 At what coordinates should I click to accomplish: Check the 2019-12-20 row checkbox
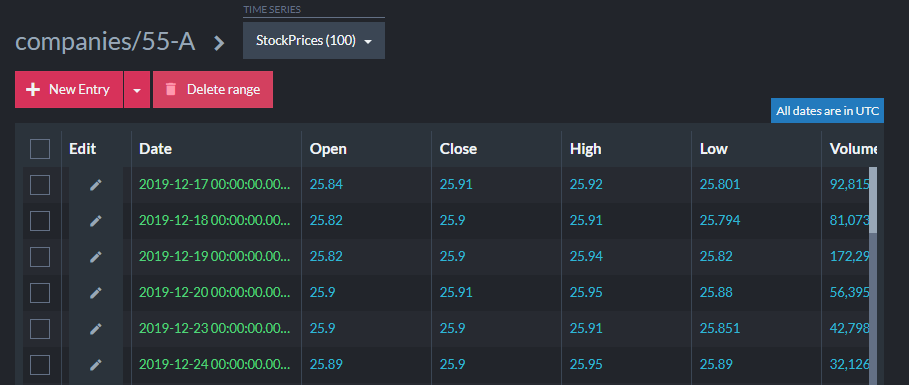coord(40,293)
